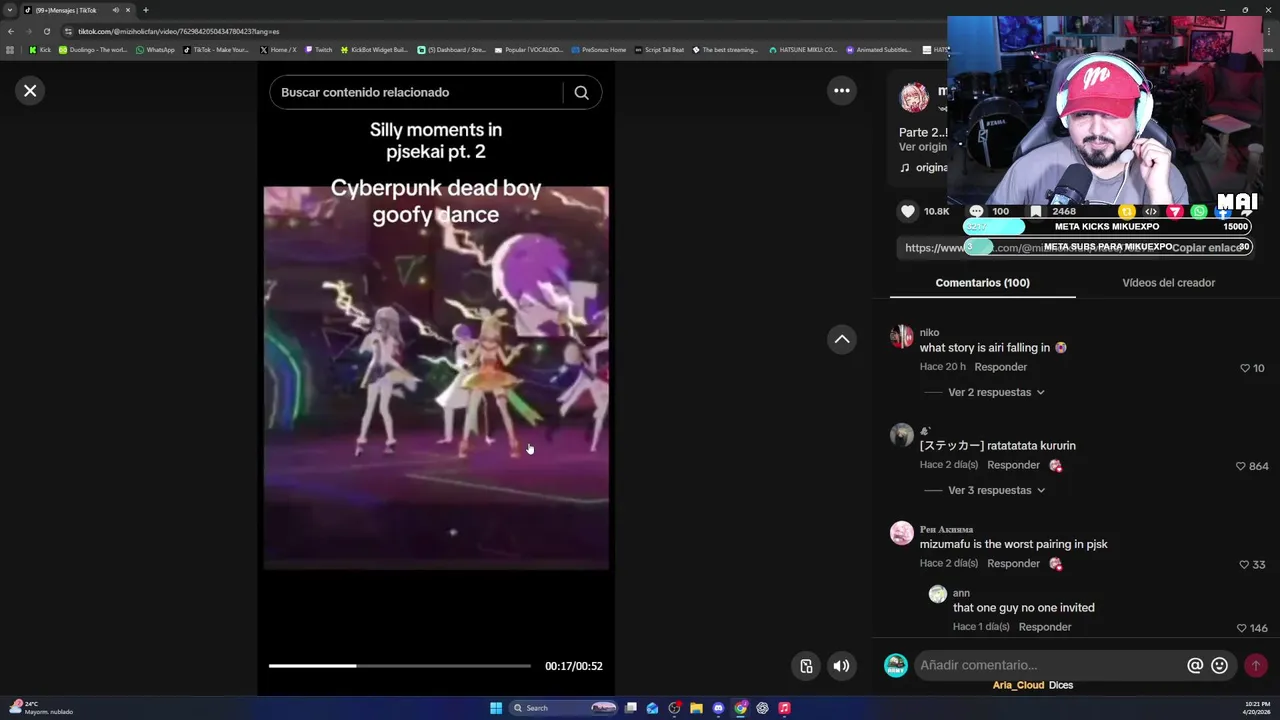This screenshot has width=1280, height=720.
Task: Click the Buscar contenido relacionado search field
Action: pos(415,92)
